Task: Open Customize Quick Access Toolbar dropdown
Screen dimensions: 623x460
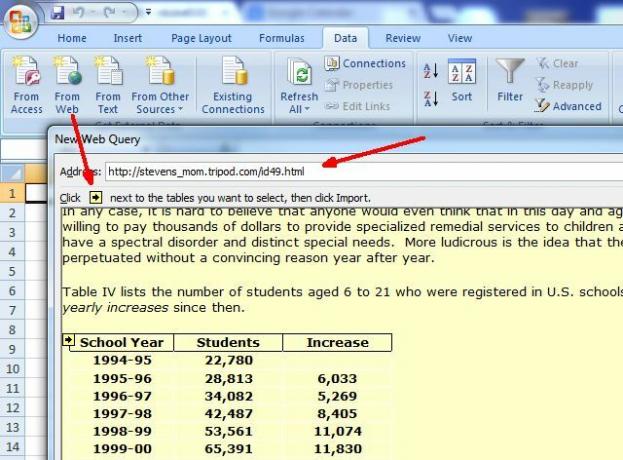Action: [x=148, y=12]
